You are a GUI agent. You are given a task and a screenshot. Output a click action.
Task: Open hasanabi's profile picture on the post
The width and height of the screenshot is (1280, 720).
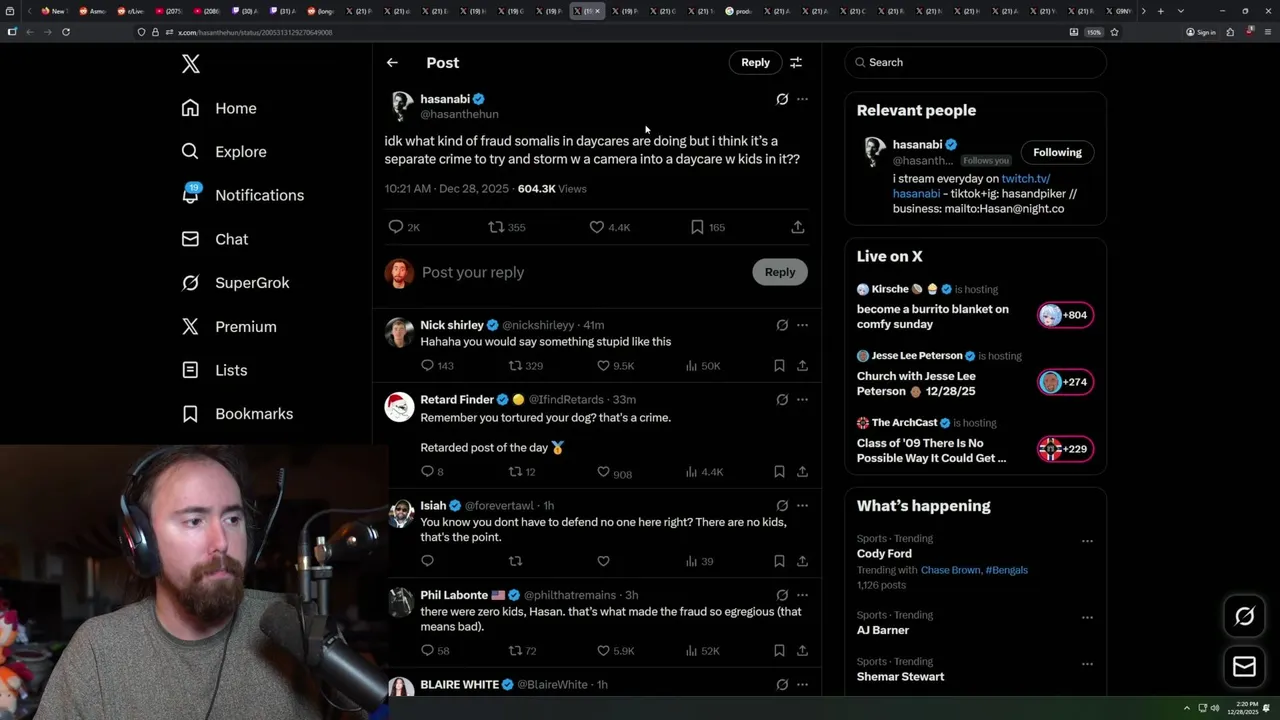(401, 106)
